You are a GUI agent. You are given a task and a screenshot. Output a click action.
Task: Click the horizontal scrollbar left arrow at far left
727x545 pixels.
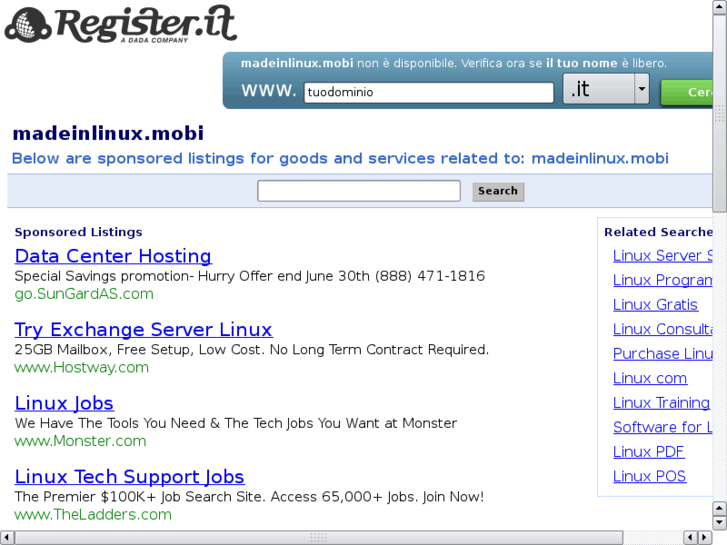(7, 538)
